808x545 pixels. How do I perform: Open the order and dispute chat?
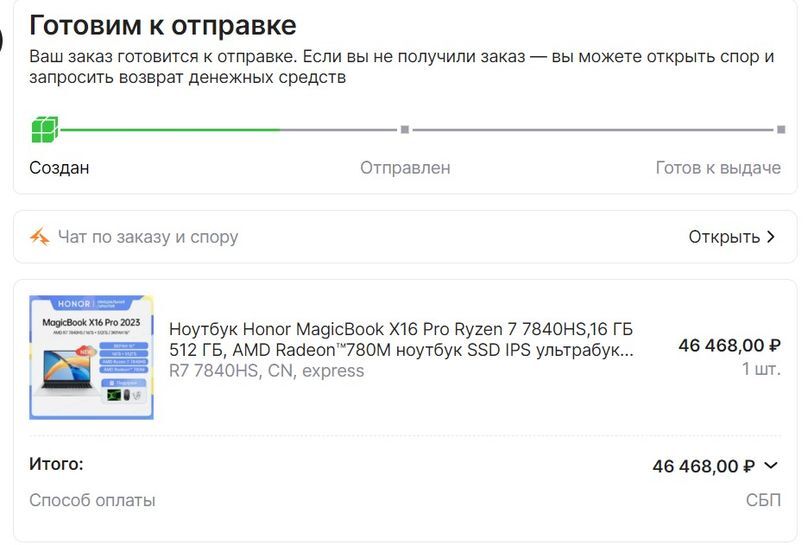(405, 237)
